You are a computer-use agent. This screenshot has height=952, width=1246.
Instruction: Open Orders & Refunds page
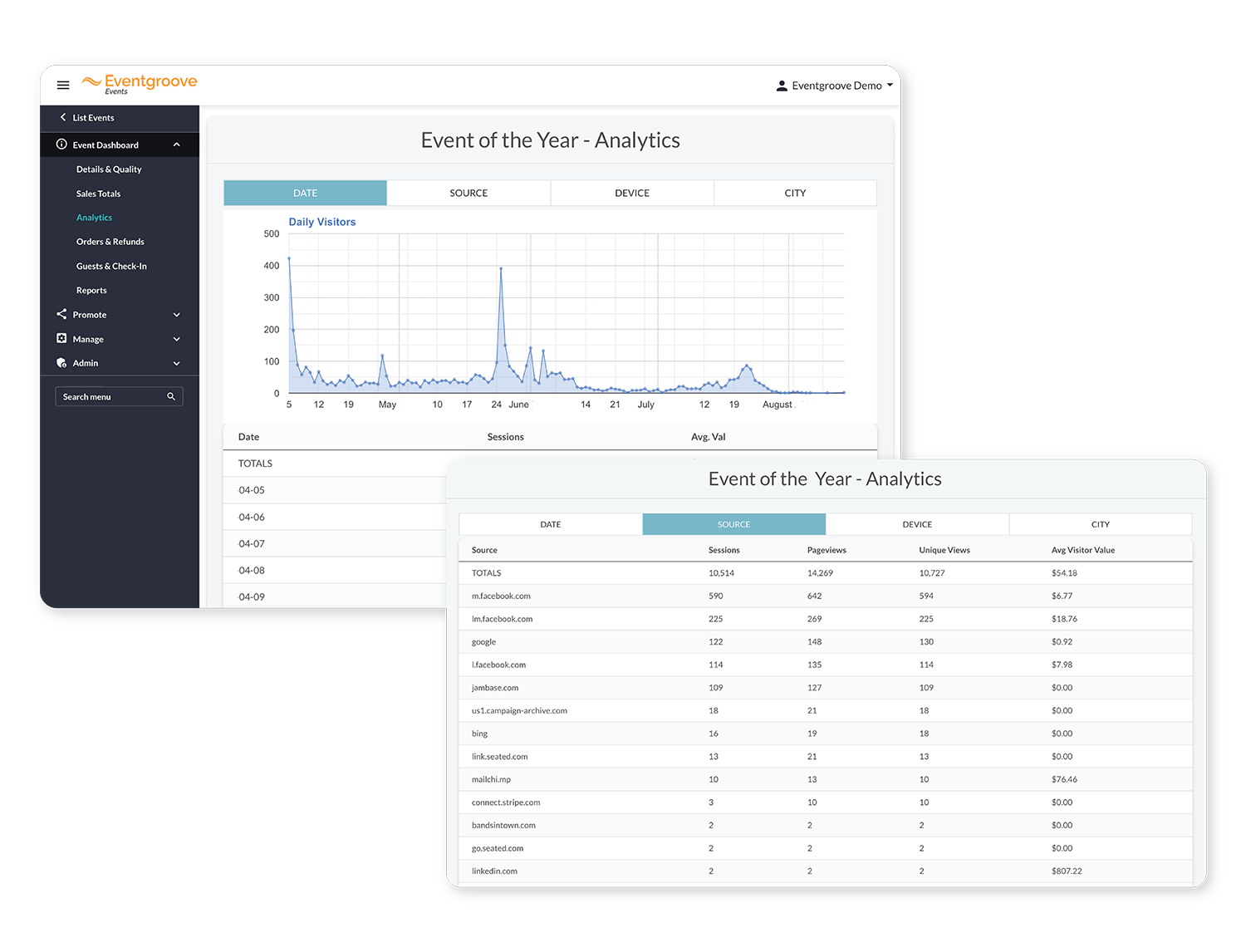coord(110,242)
